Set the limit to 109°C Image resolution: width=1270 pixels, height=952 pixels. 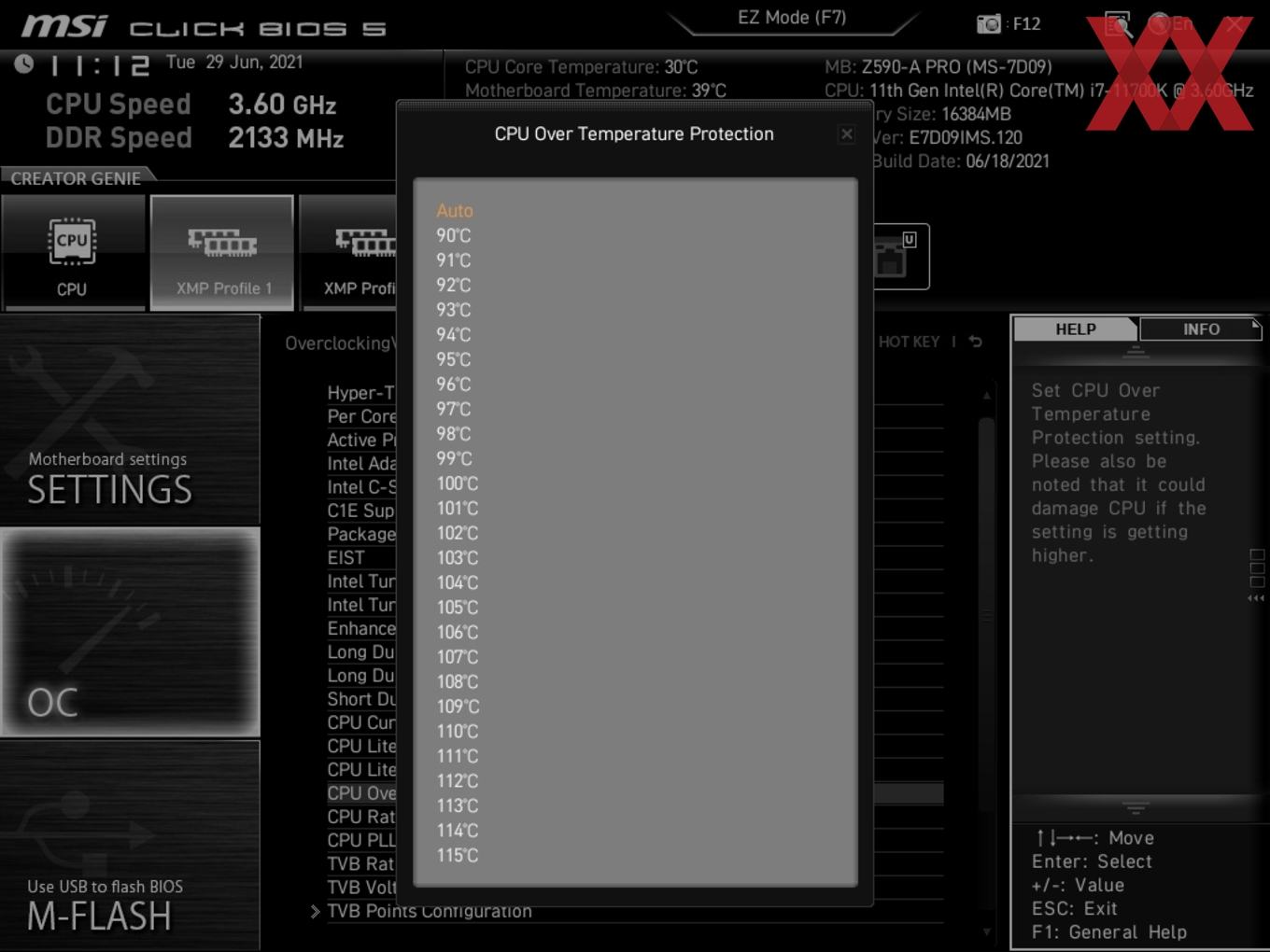pyautogui.click(x=458, y=707)
